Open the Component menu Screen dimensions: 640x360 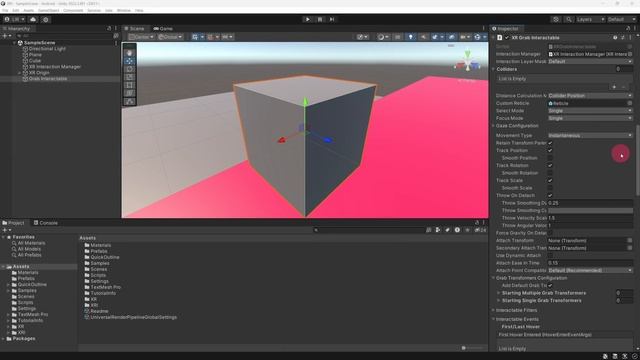coord(73,10)
